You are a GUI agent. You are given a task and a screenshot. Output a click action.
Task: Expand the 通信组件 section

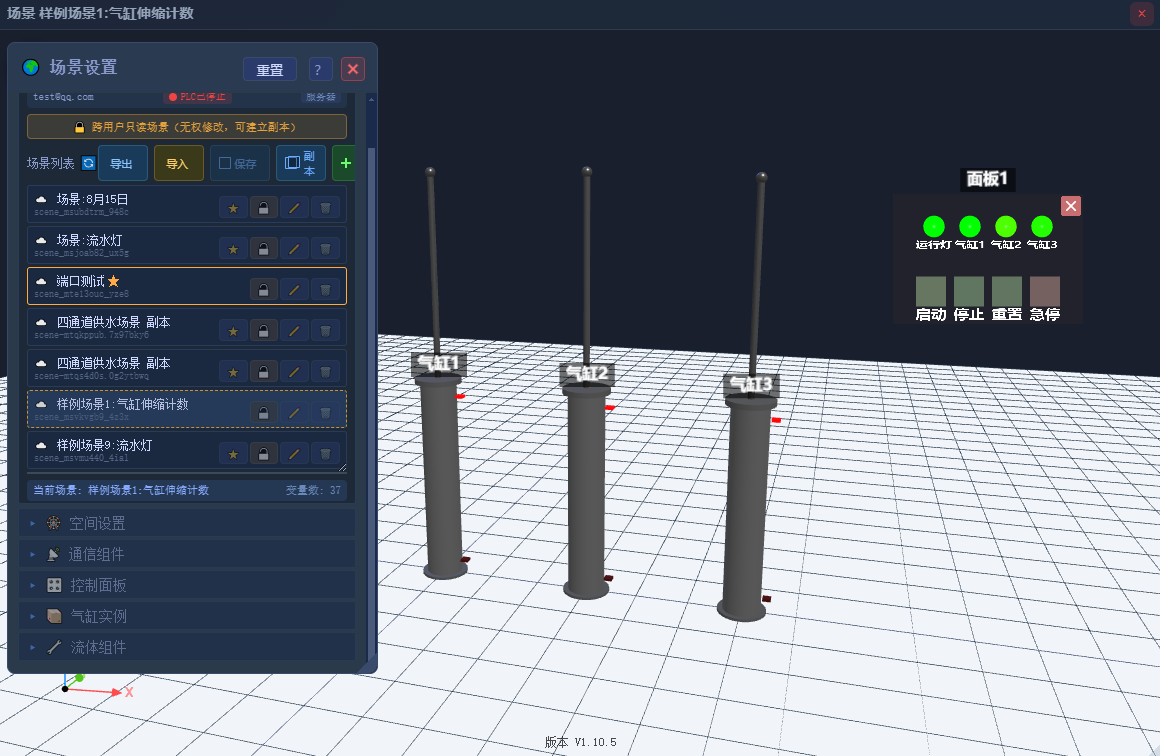pos(187,554)
